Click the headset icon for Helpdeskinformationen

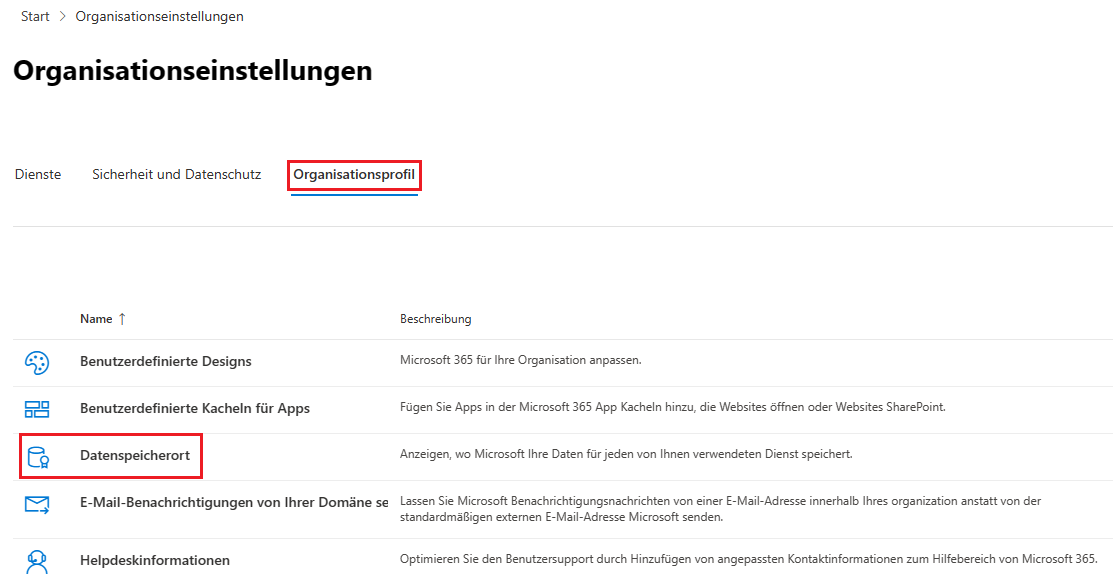[37, 561]
